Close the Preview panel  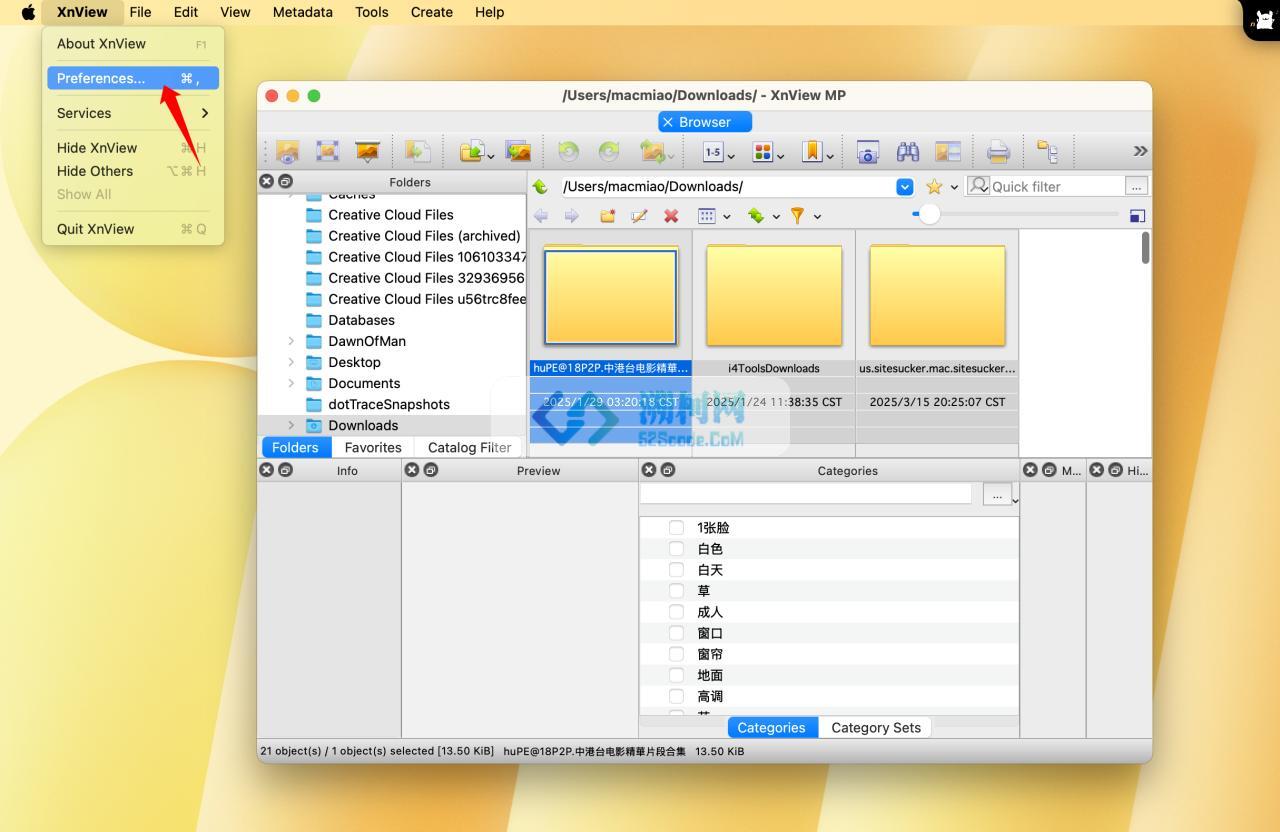(x=411, y=469)
